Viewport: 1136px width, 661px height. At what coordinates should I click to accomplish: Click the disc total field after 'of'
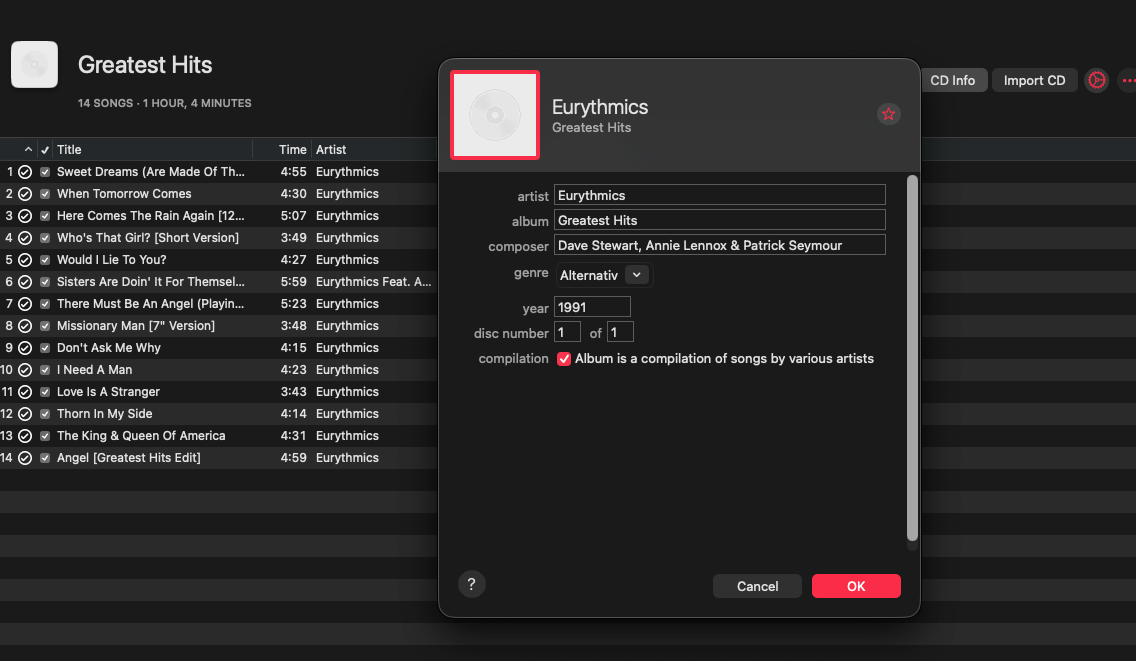620,332
